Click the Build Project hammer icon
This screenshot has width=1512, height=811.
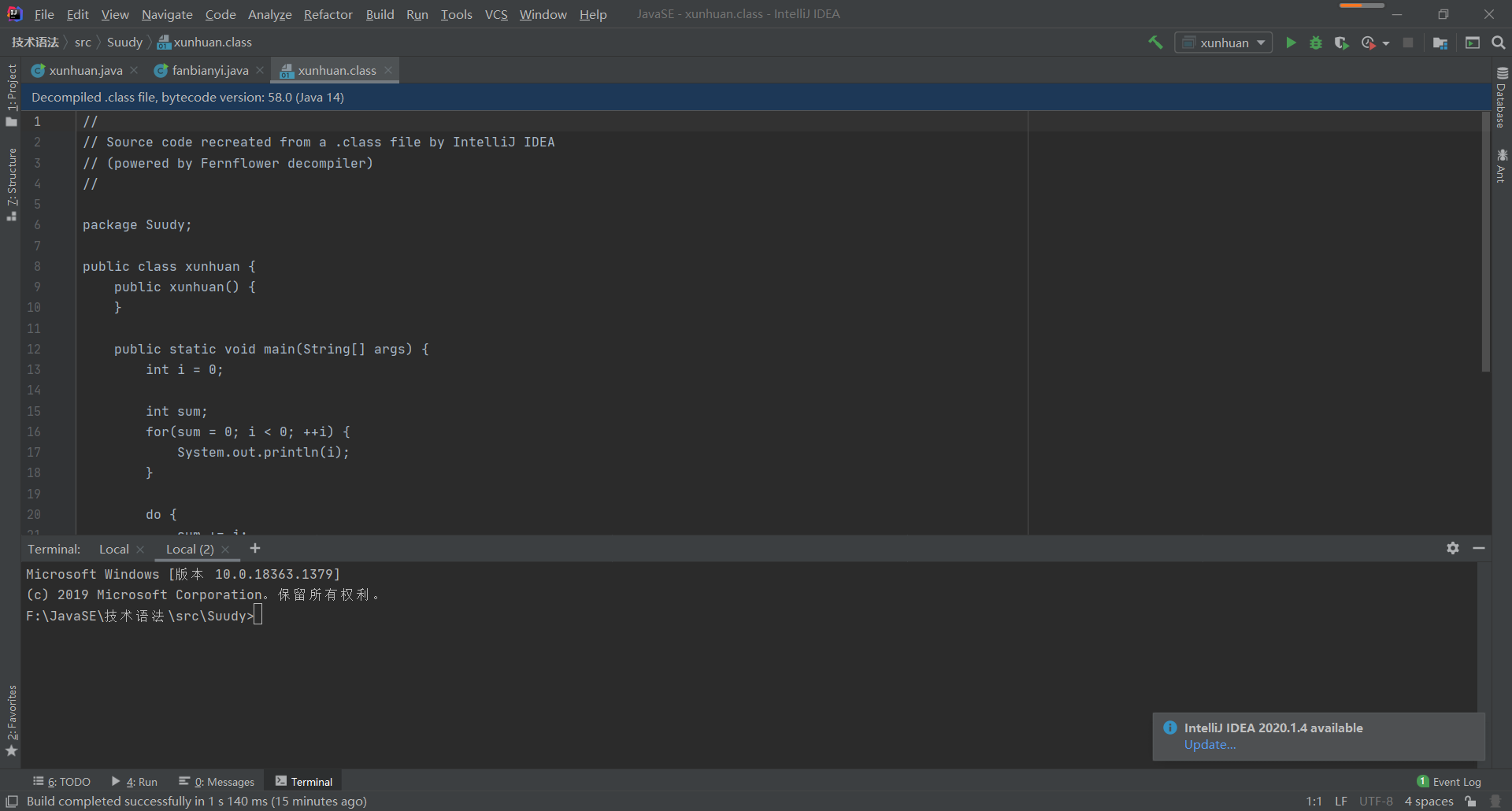[x=1155, y=43]
